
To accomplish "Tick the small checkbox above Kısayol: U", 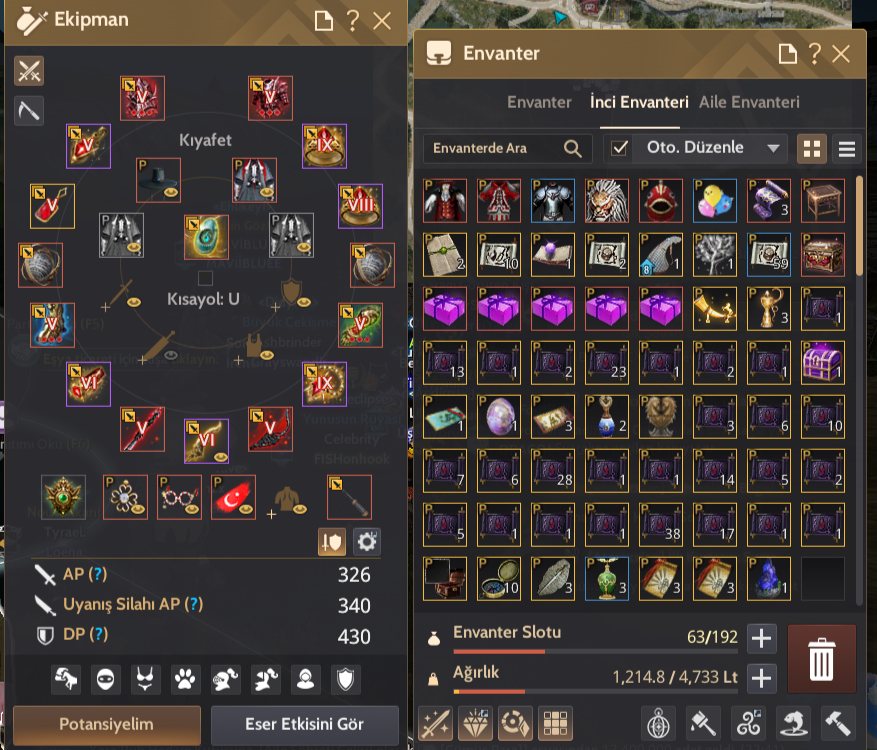I will (205, 278).
